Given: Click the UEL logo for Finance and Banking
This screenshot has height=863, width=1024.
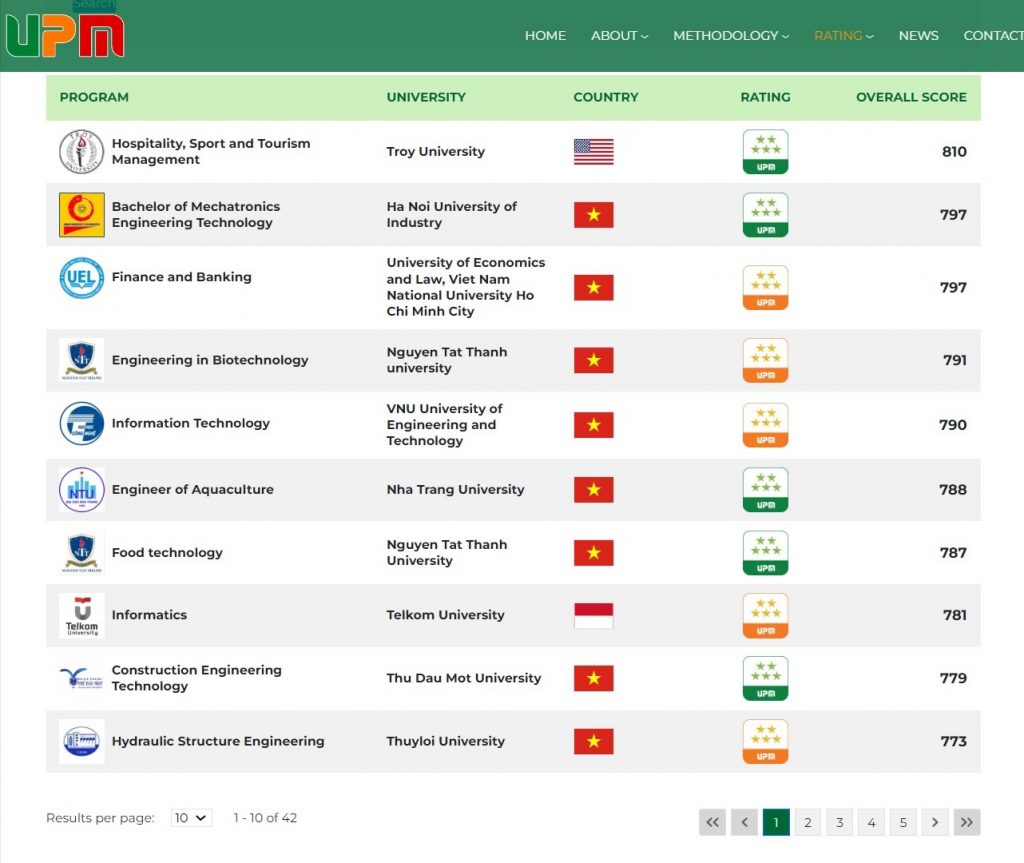Looking at the screenshot, I should tap(81, 278).
